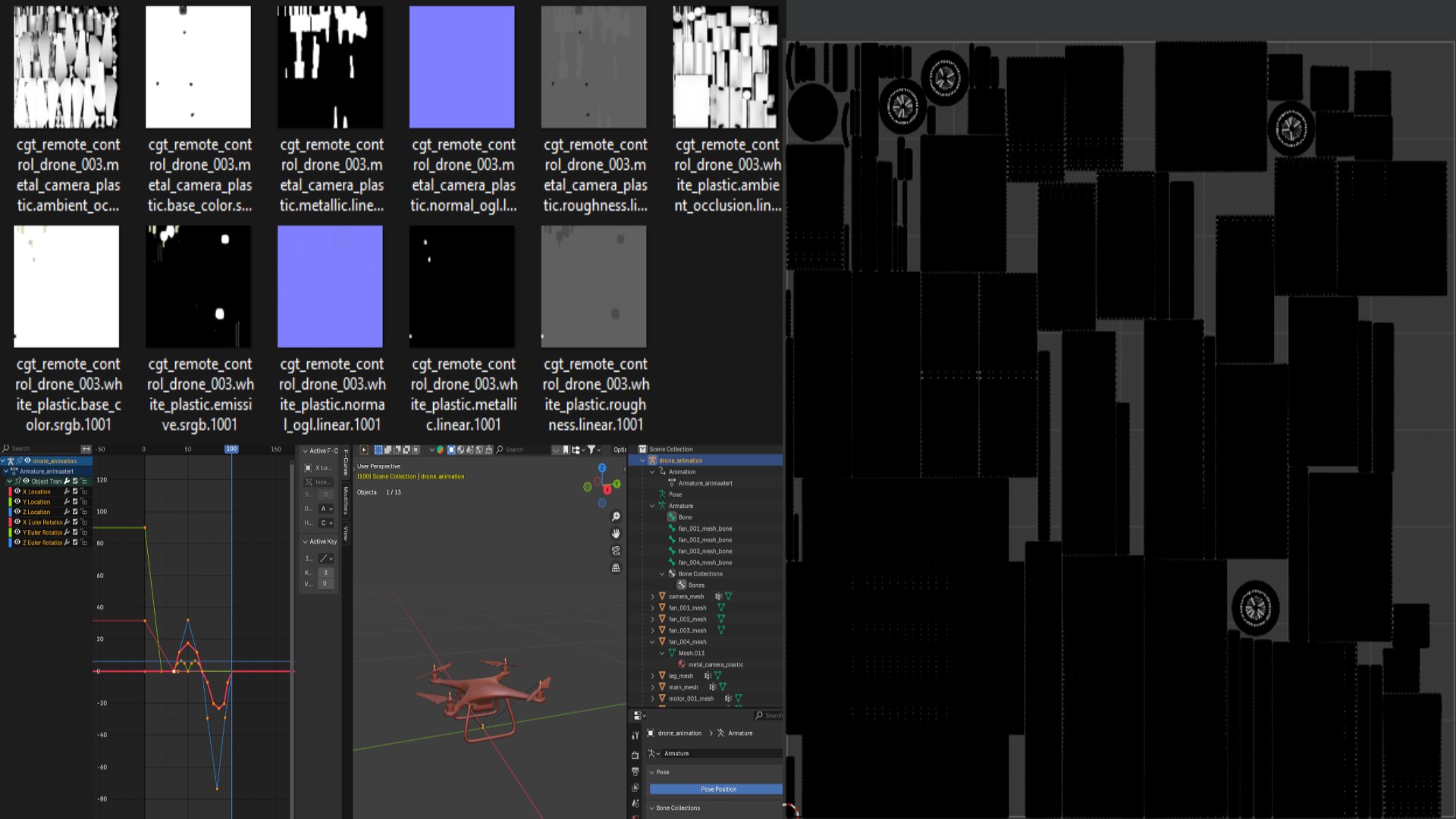Click the modifier wrench icon for X Location

67,491
